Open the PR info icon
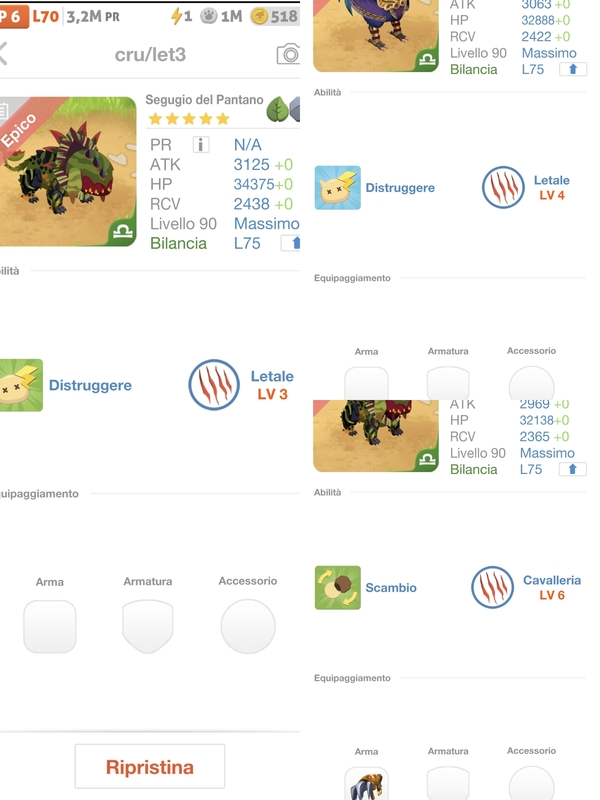This screenshot has height=800, width=600. (201, 145)
